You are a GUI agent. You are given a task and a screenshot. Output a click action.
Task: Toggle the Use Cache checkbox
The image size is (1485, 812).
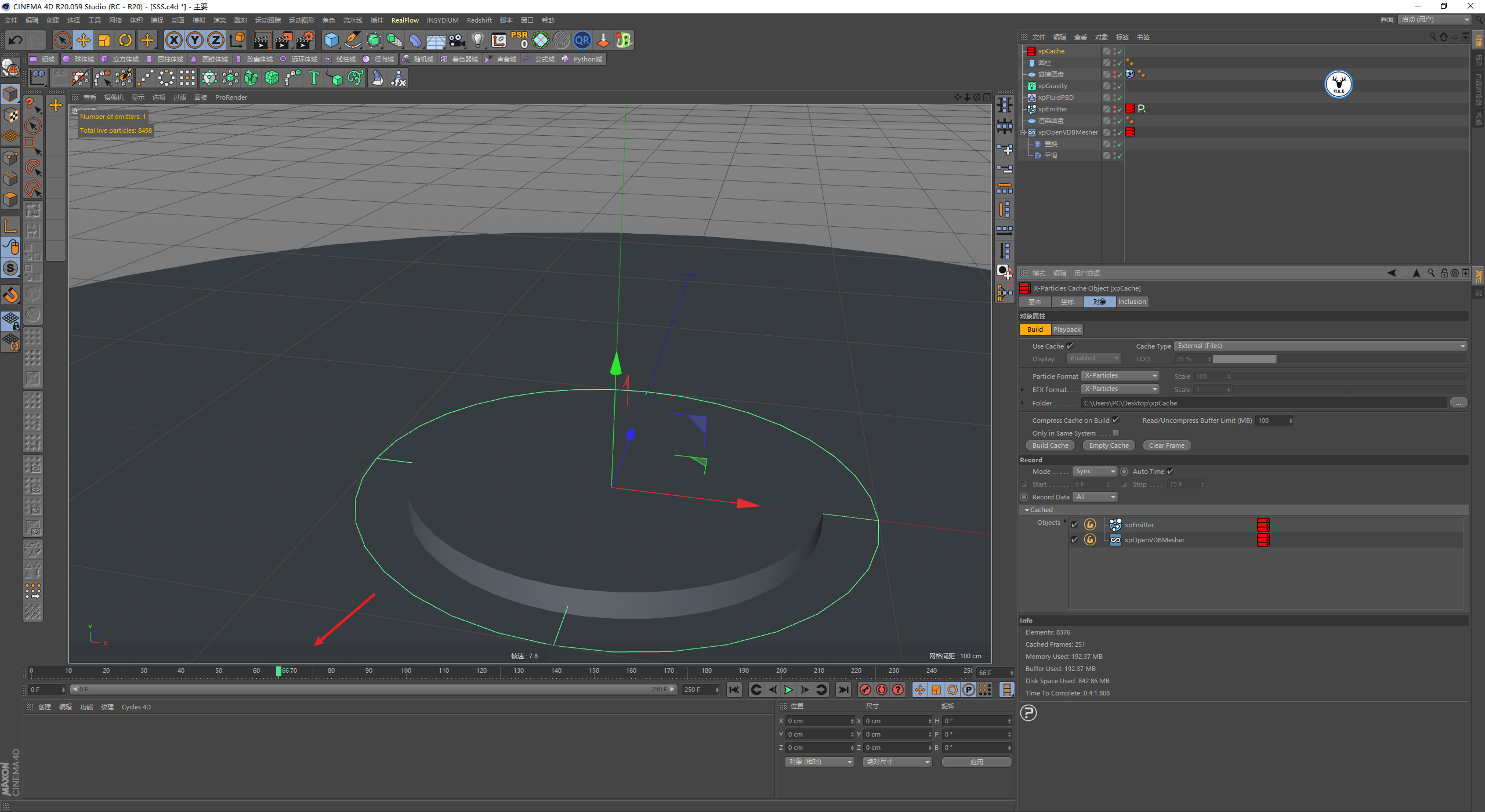[1070, 346]
